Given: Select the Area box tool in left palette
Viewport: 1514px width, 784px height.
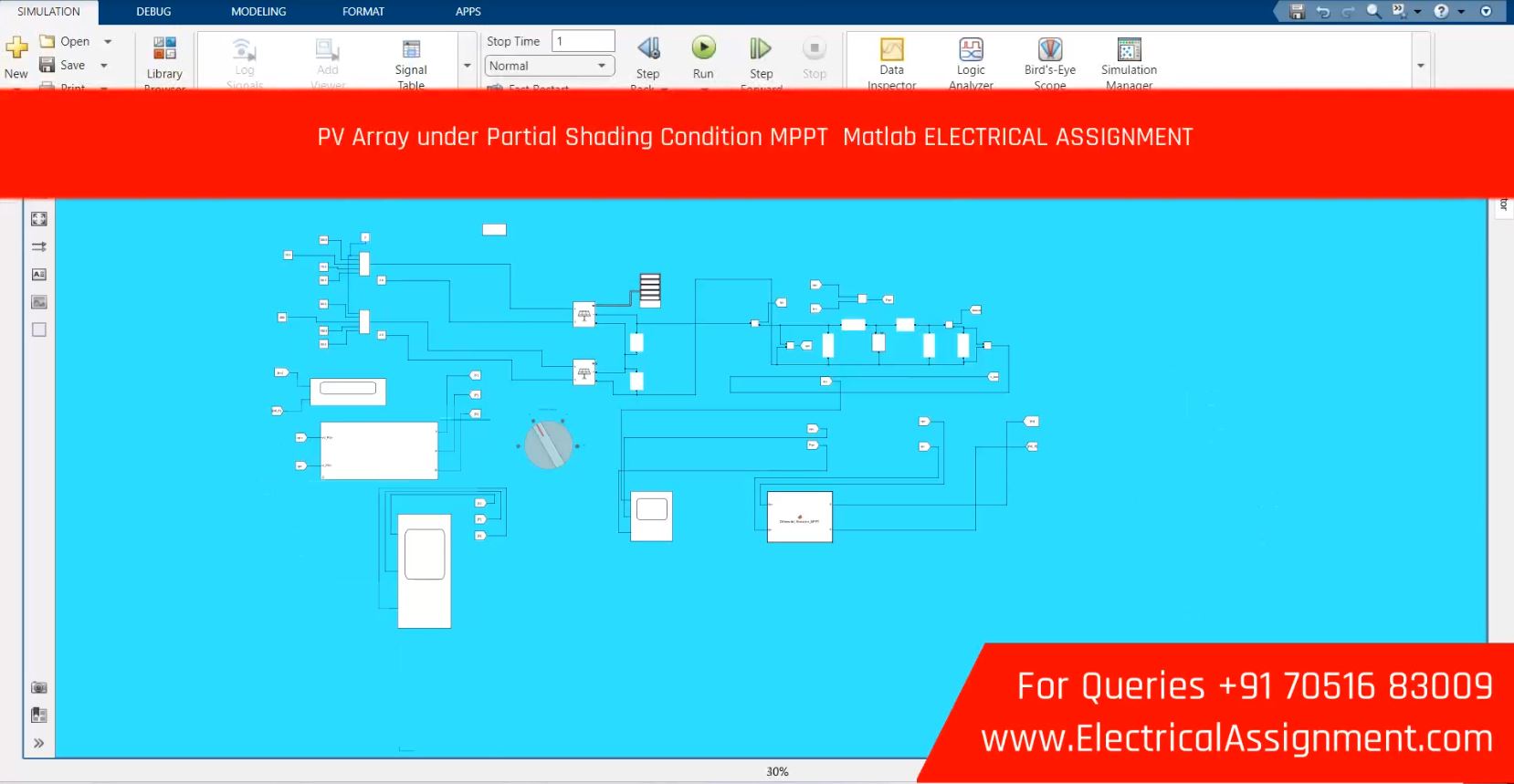Looking at the screenshot, I should tap(38, 329).
